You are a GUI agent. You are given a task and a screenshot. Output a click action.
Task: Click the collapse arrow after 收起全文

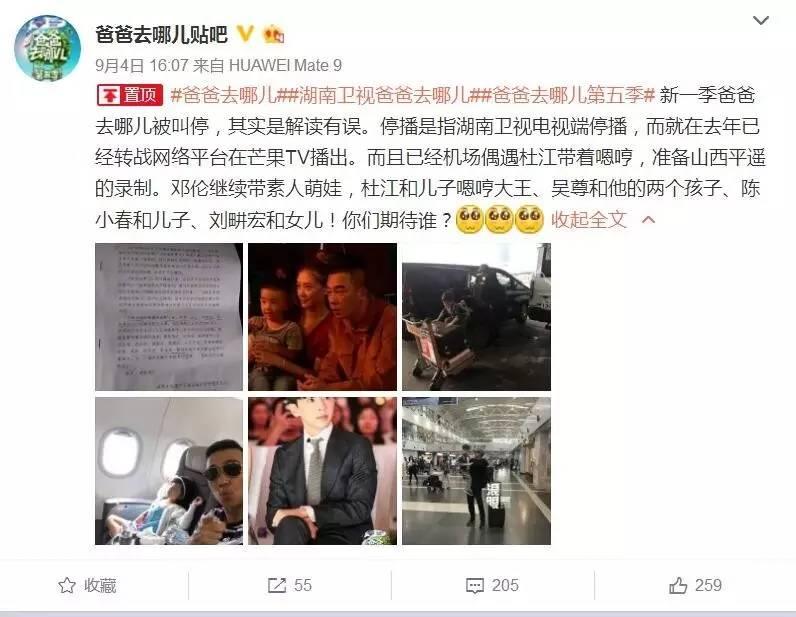649,220
